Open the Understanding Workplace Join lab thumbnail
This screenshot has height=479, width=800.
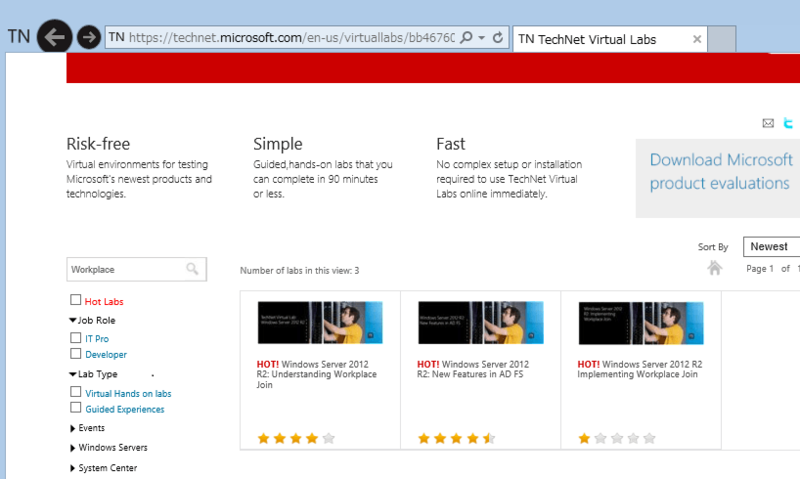pos(320,322)
